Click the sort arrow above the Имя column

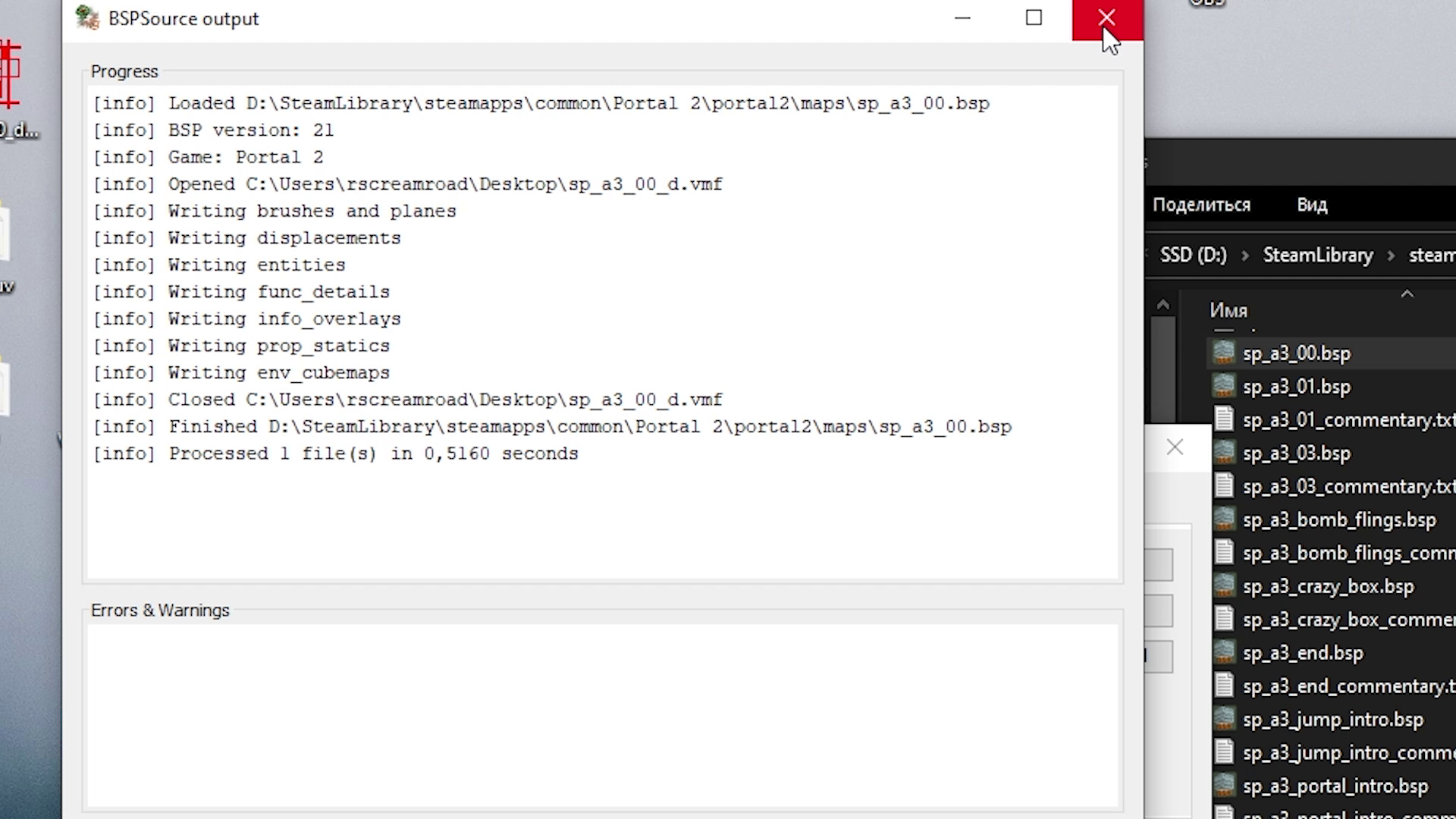coord(1407,294)
